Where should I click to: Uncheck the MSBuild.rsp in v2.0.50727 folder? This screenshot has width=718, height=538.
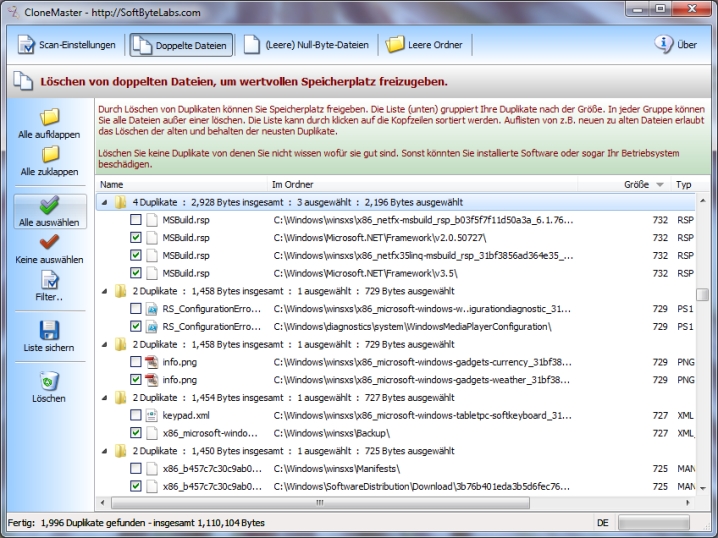tap(136, 237)
